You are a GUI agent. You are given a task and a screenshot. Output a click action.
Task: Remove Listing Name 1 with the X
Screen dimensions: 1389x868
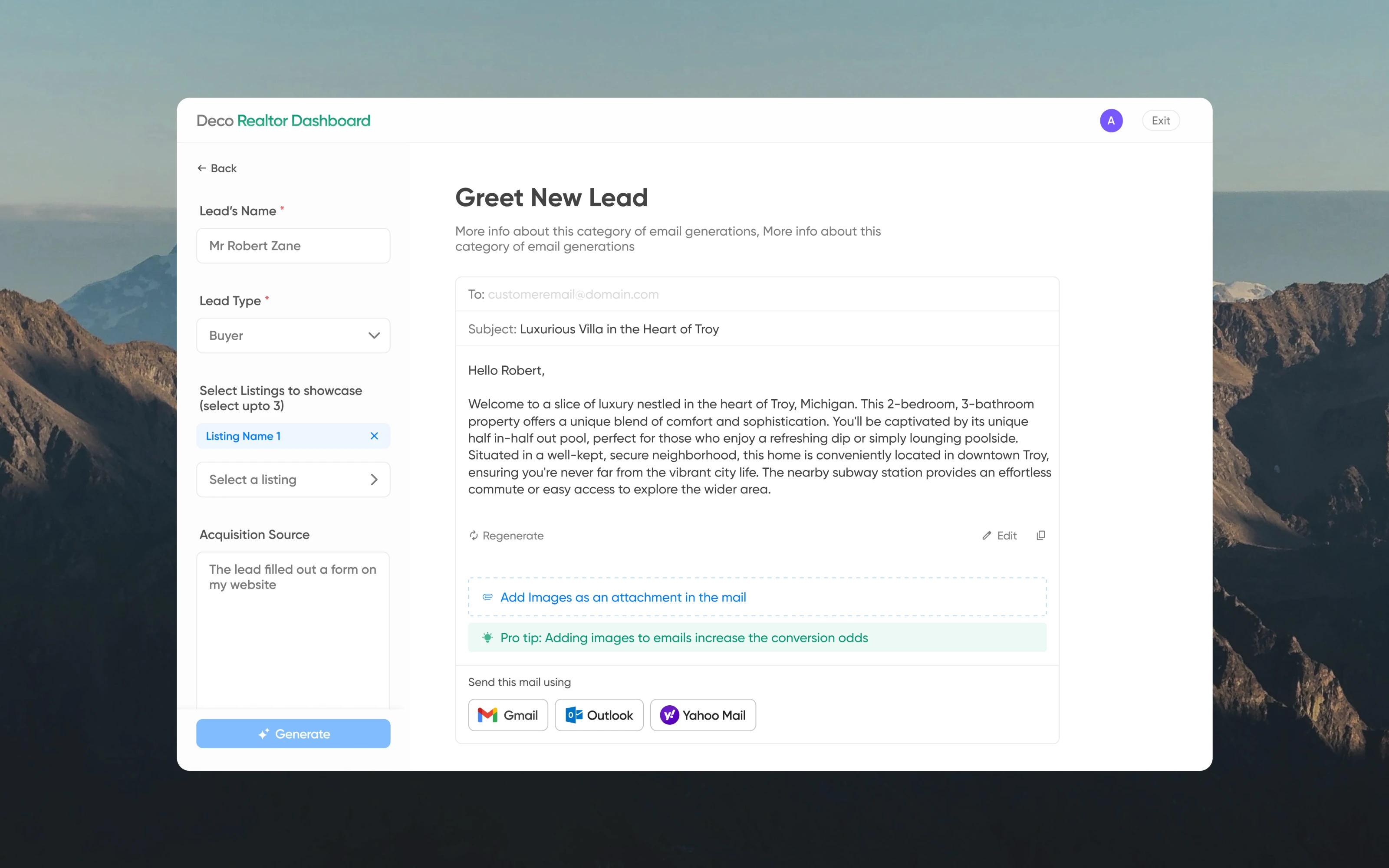pyautogui.click(x=374, y=436)
